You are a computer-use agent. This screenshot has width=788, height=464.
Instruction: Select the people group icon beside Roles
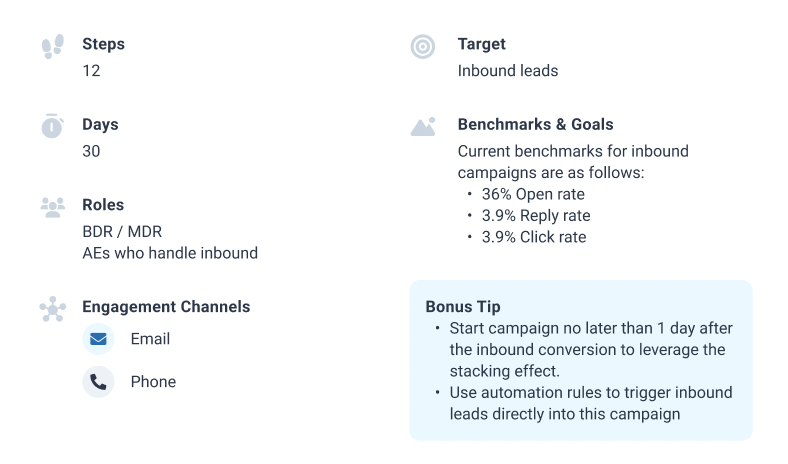click(53, 207)
